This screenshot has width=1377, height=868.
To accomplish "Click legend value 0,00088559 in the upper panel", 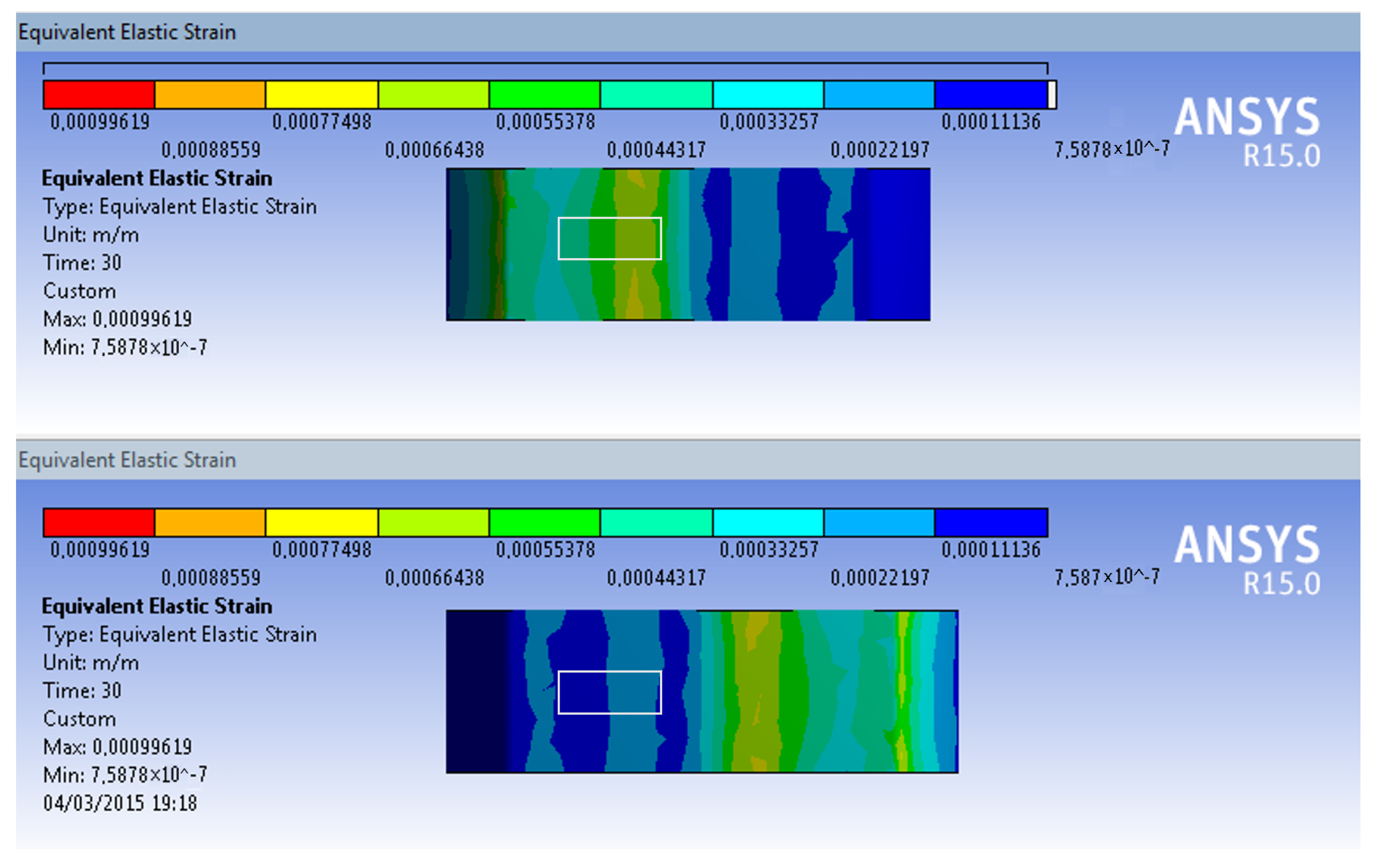I will point(211,150).
